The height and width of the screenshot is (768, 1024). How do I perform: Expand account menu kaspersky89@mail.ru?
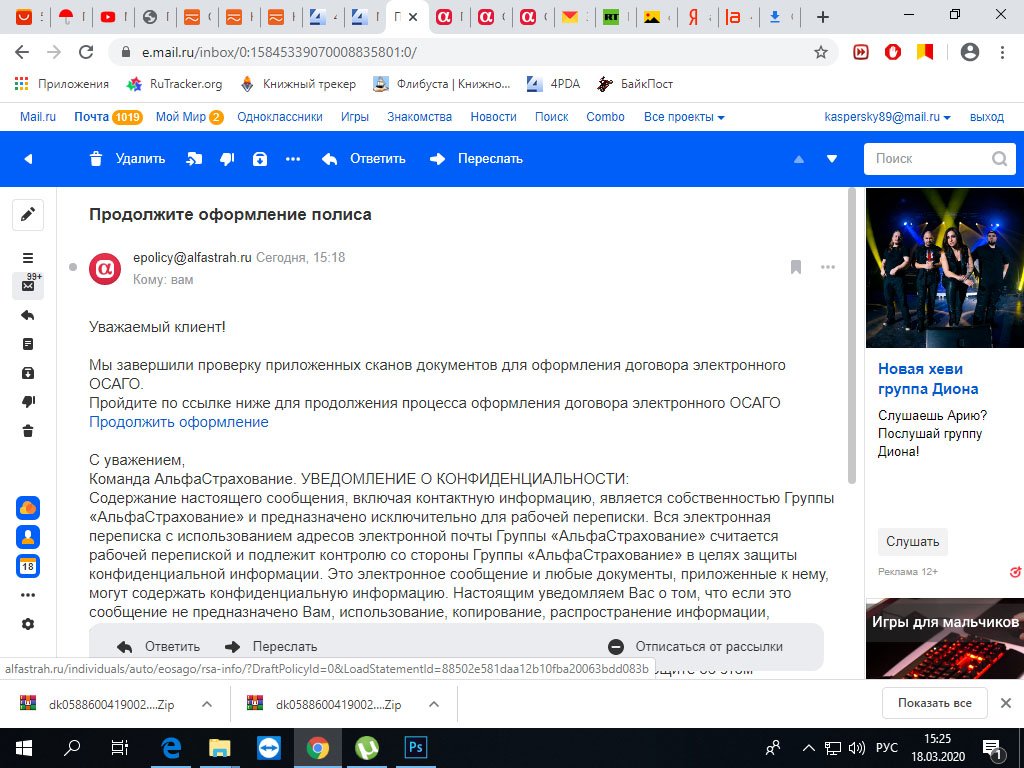pyautogui.click(x=888, y=117)
